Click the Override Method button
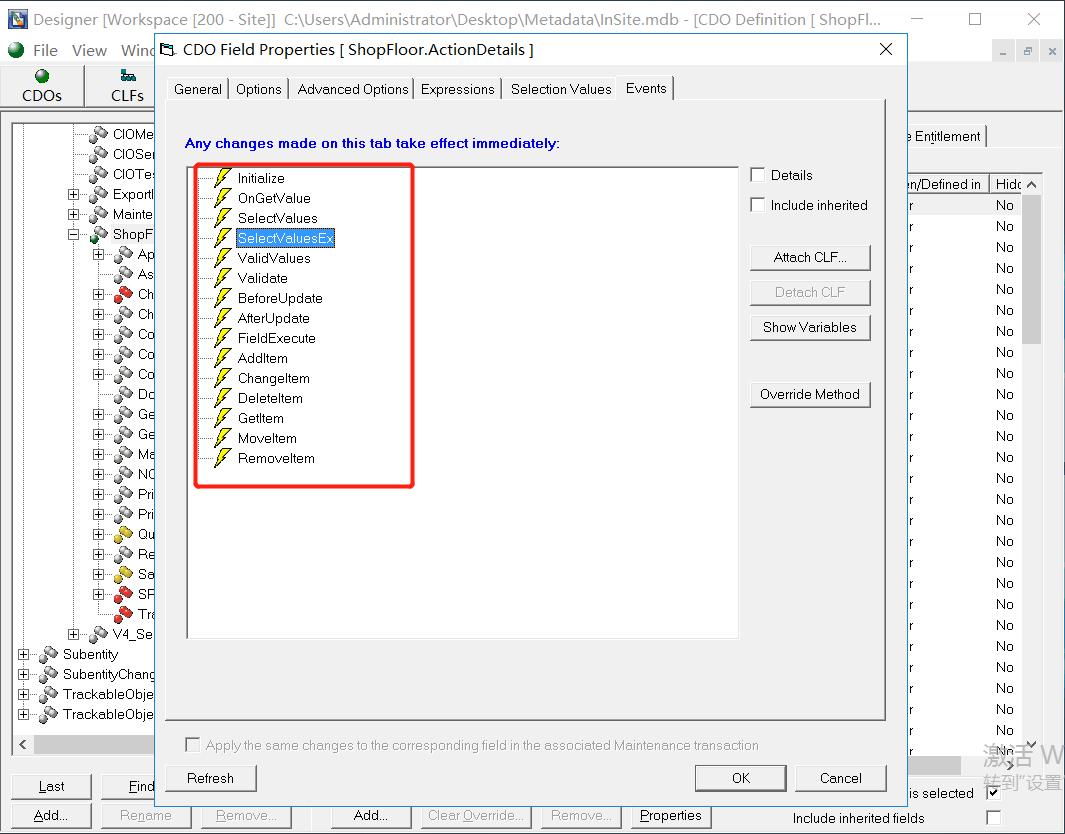1065x834 pixels. click(809, 394)
